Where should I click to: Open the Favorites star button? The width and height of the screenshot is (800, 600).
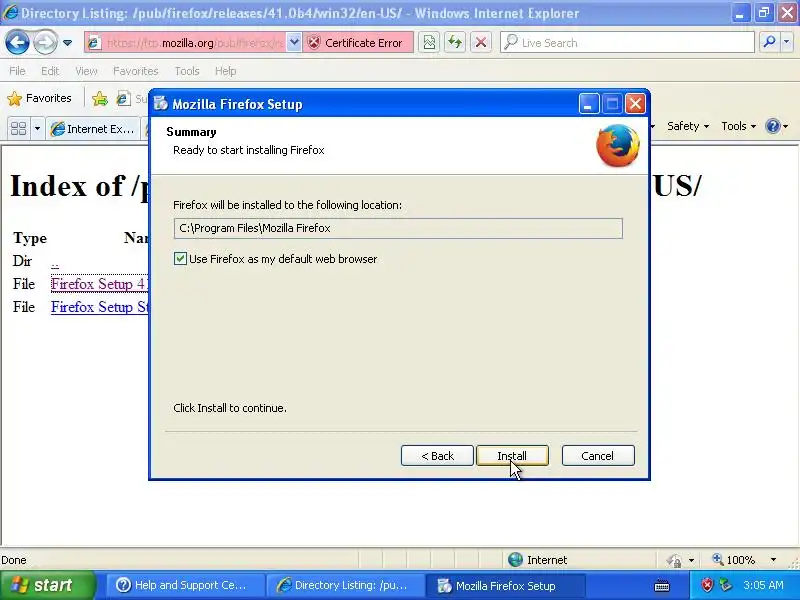(40, 98)
